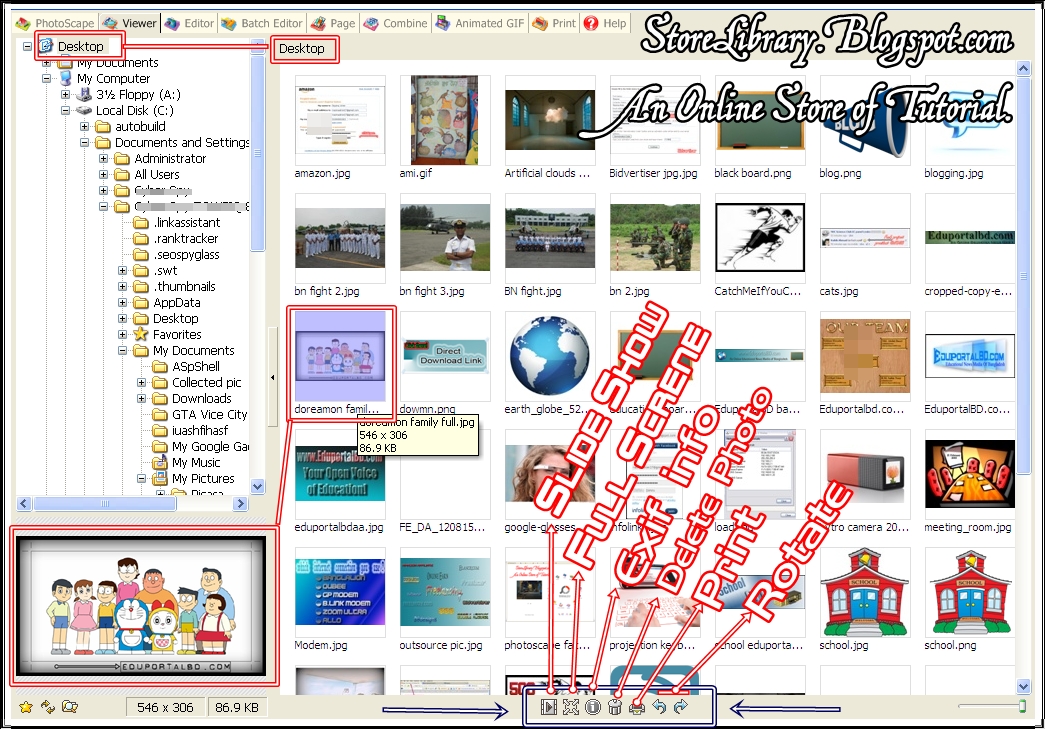This screenshot has width=1045, height=729.
Task: Collapse the folder panel with splitter arrow
Action: [x=273, y=378]
